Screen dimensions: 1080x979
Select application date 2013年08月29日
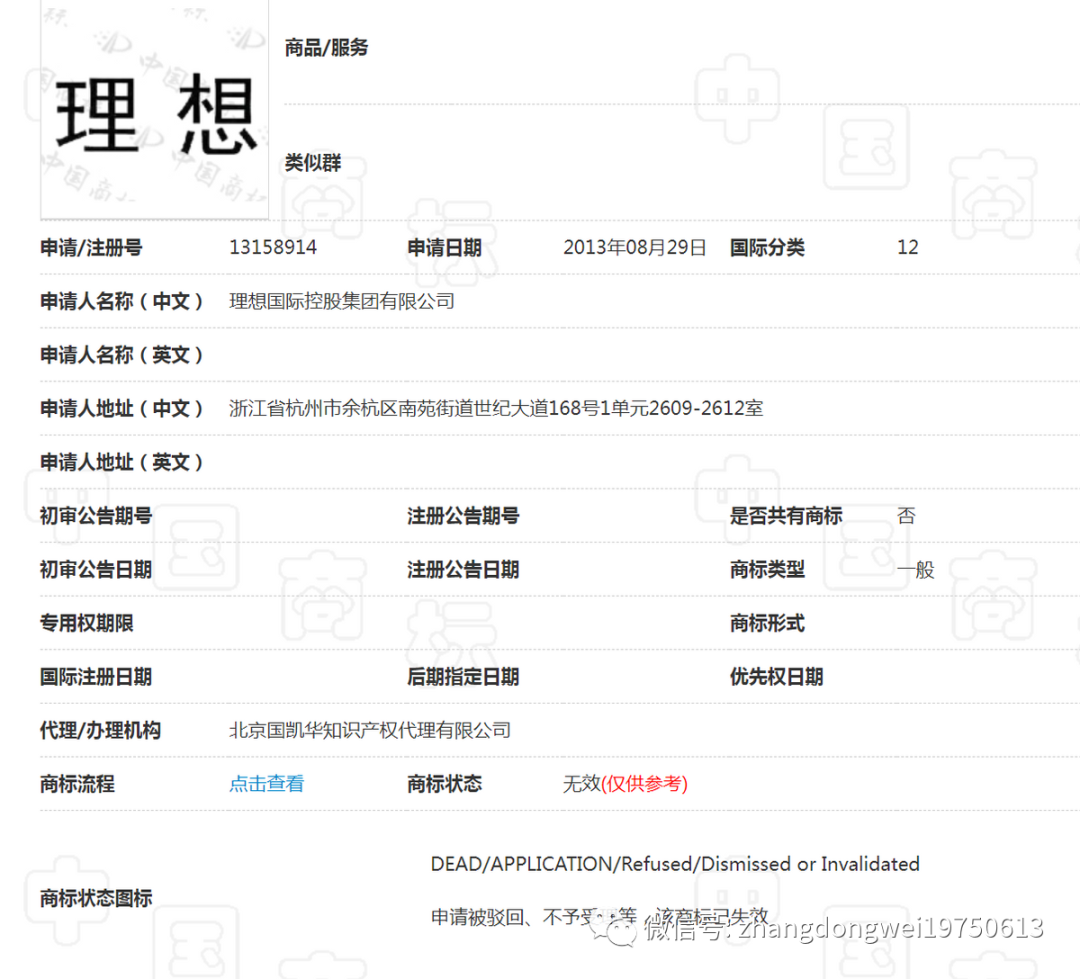(635, 247)
